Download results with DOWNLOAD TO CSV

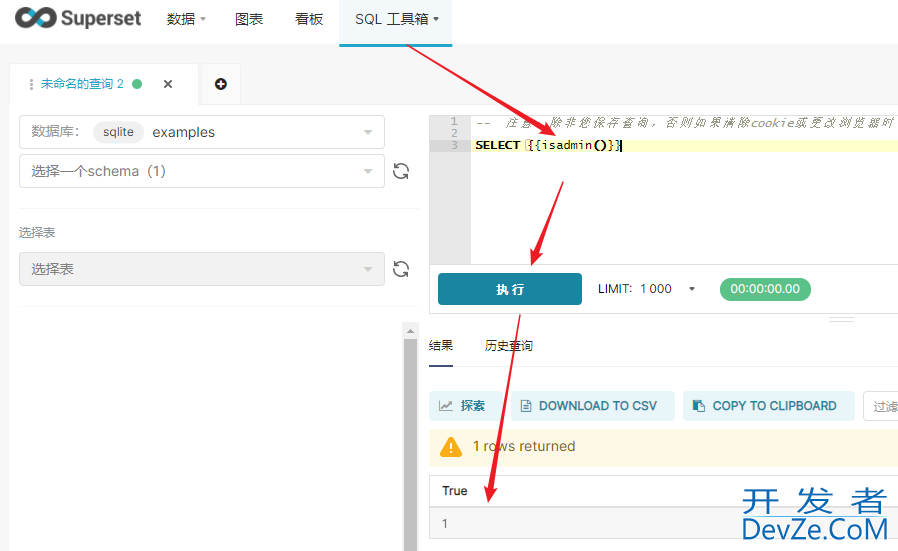(x=589, y=406)
